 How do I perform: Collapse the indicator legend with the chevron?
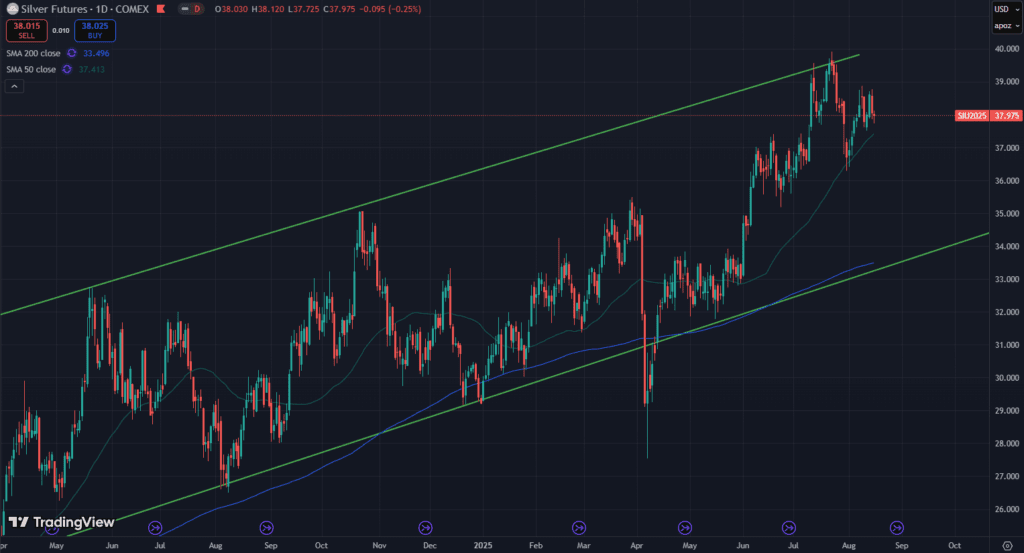(x=14, y=87)
